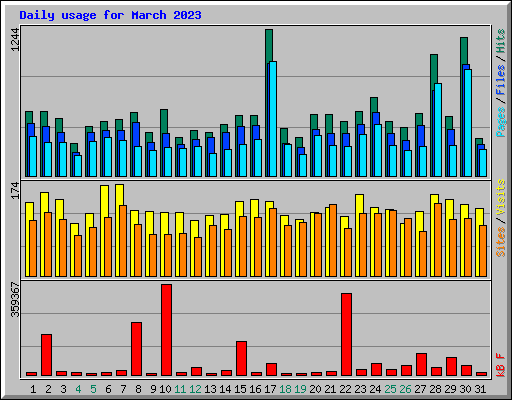Click weekend day label 26

(405, 389)
